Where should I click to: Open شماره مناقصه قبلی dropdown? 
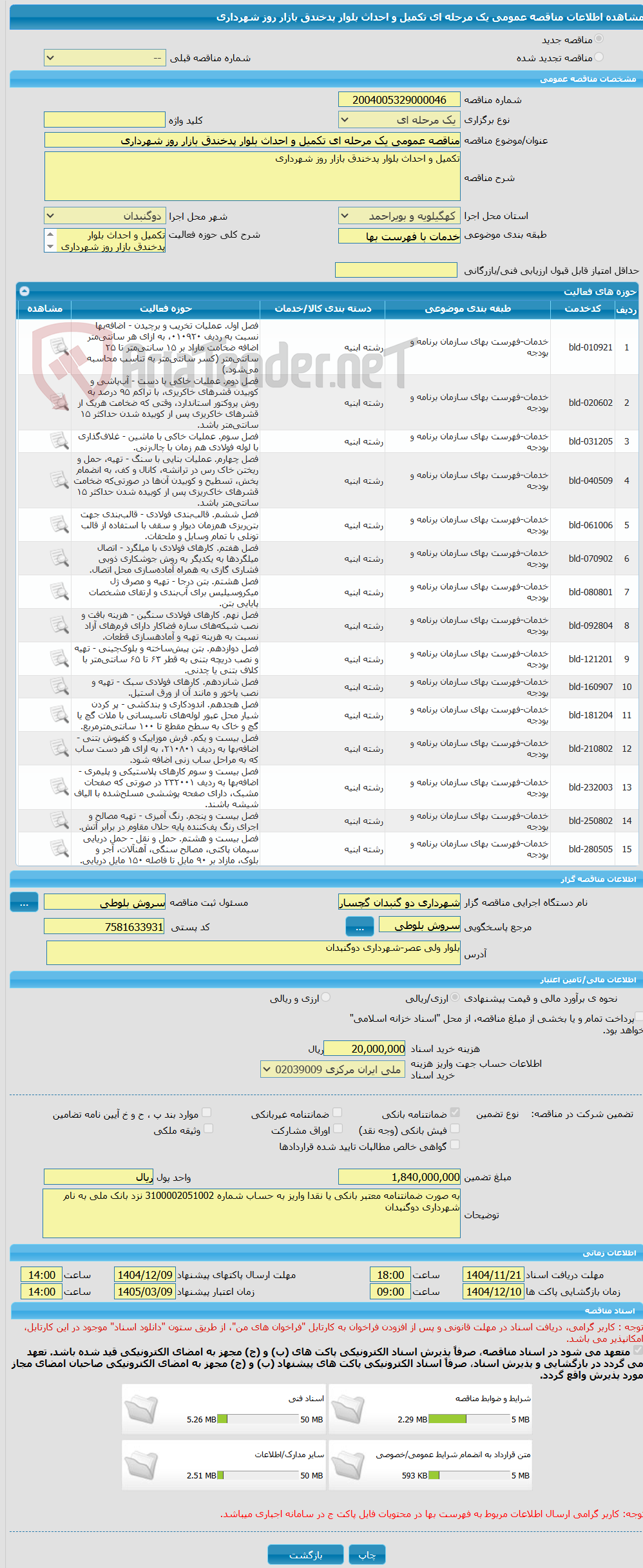[x=104, y=58]
